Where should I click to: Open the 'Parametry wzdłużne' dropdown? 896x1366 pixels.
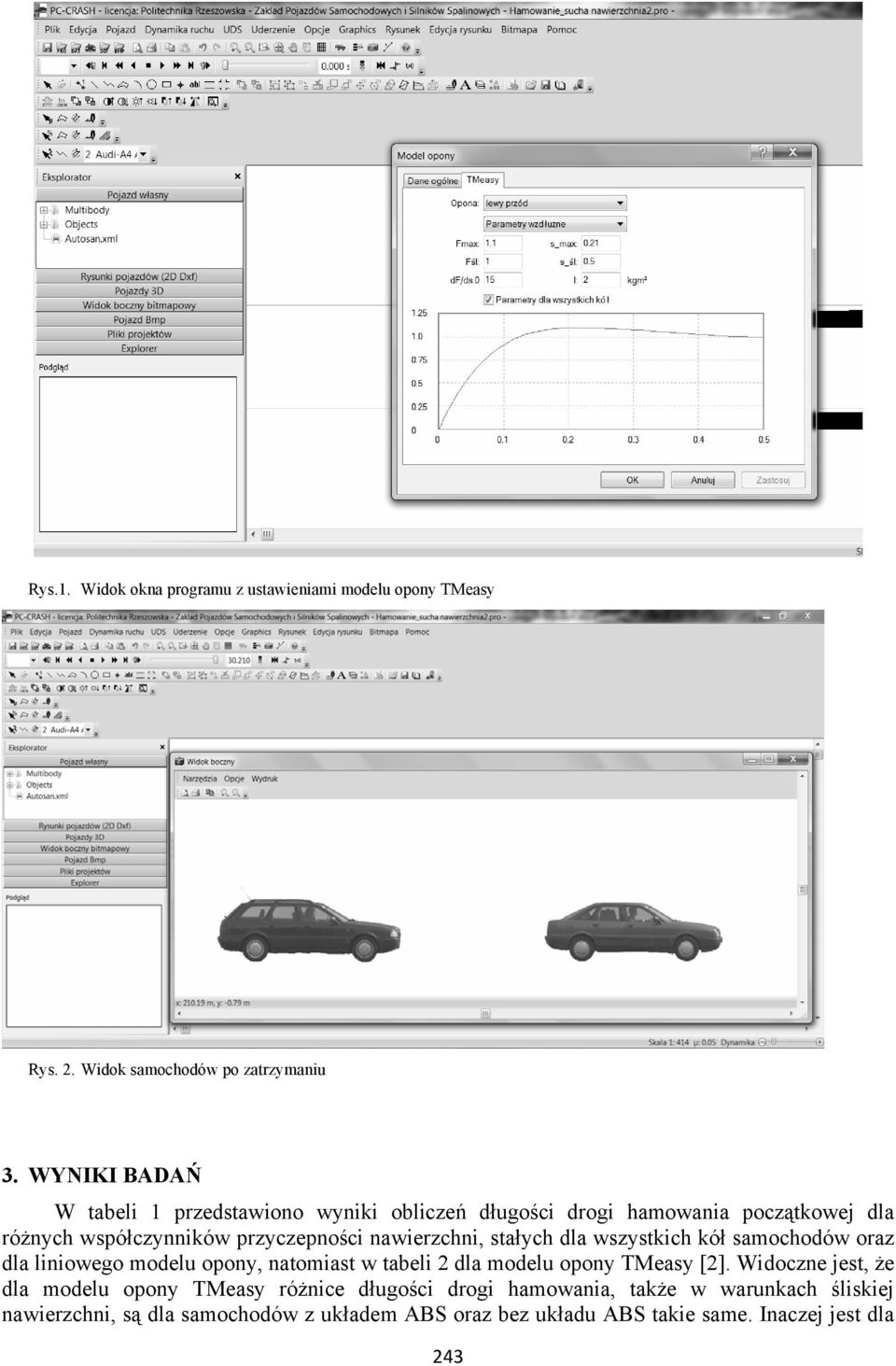[x=554, y=224]
